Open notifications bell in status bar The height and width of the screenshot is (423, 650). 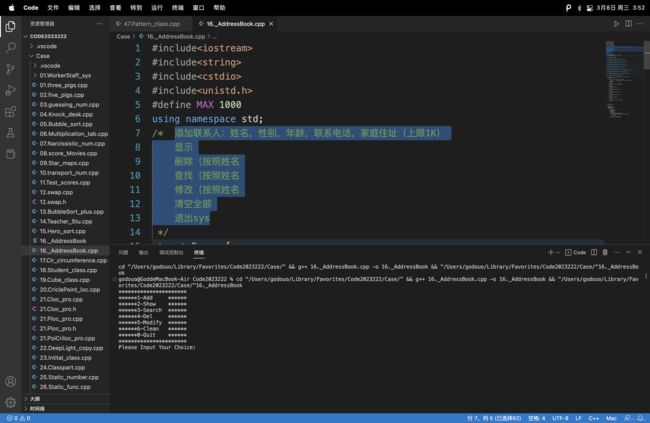[640, 418]
